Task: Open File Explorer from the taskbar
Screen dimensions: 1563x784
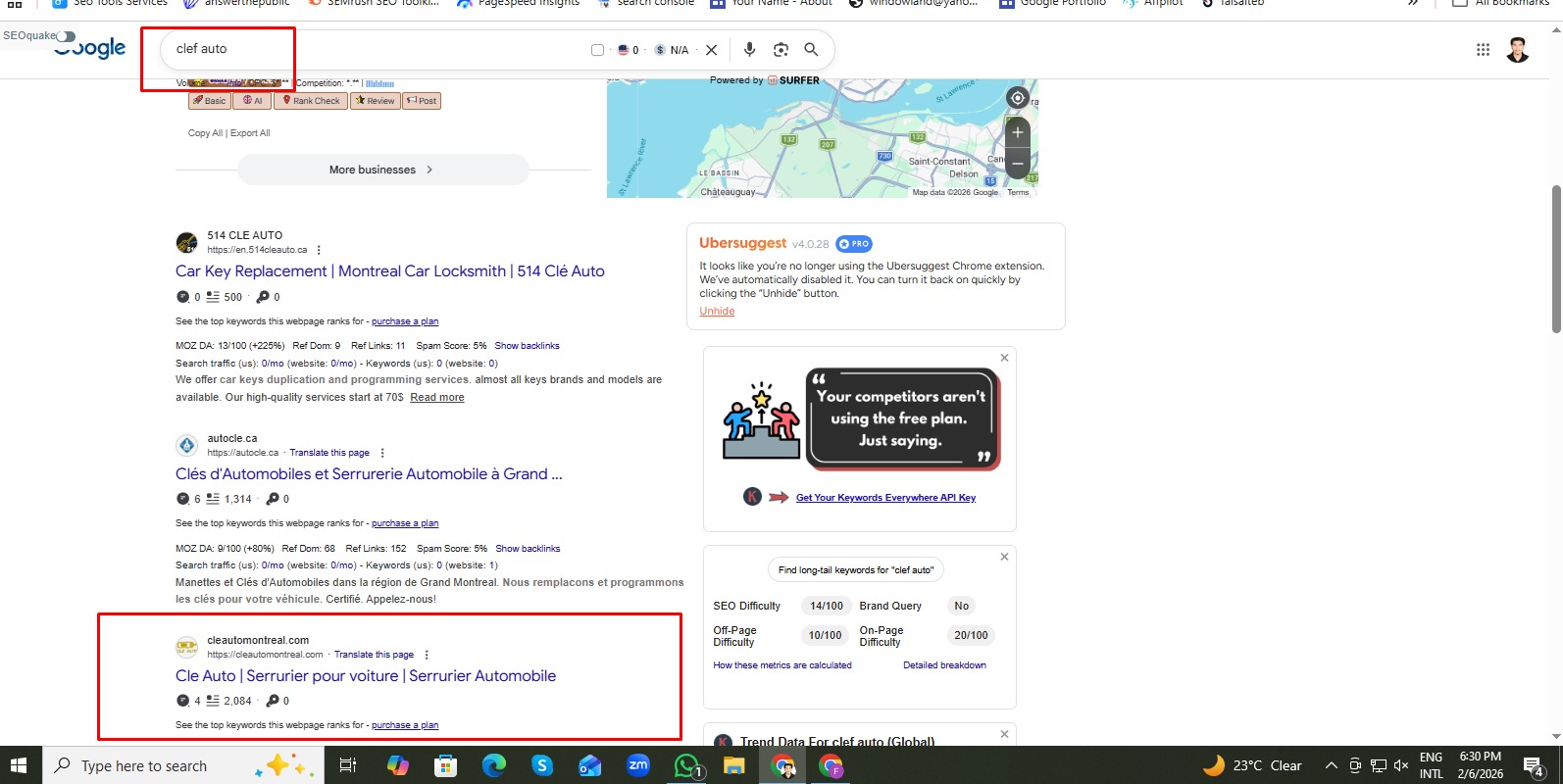Action: 734,765
